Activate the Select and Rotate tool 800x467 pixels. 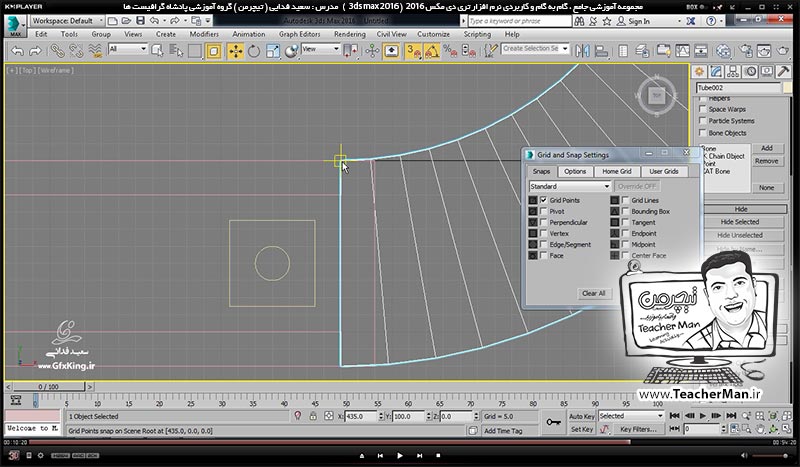click(x=254, y=51)
